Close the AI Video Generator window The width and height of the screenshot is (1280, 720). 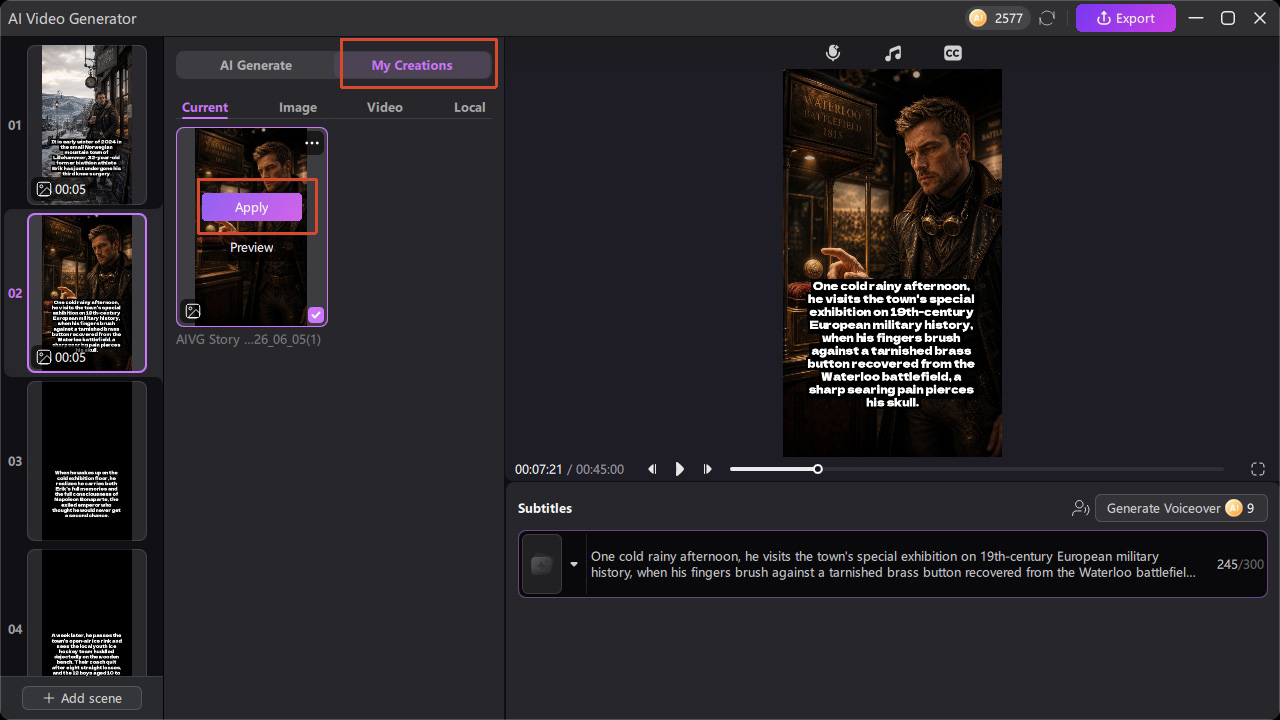click(1258, 18)
